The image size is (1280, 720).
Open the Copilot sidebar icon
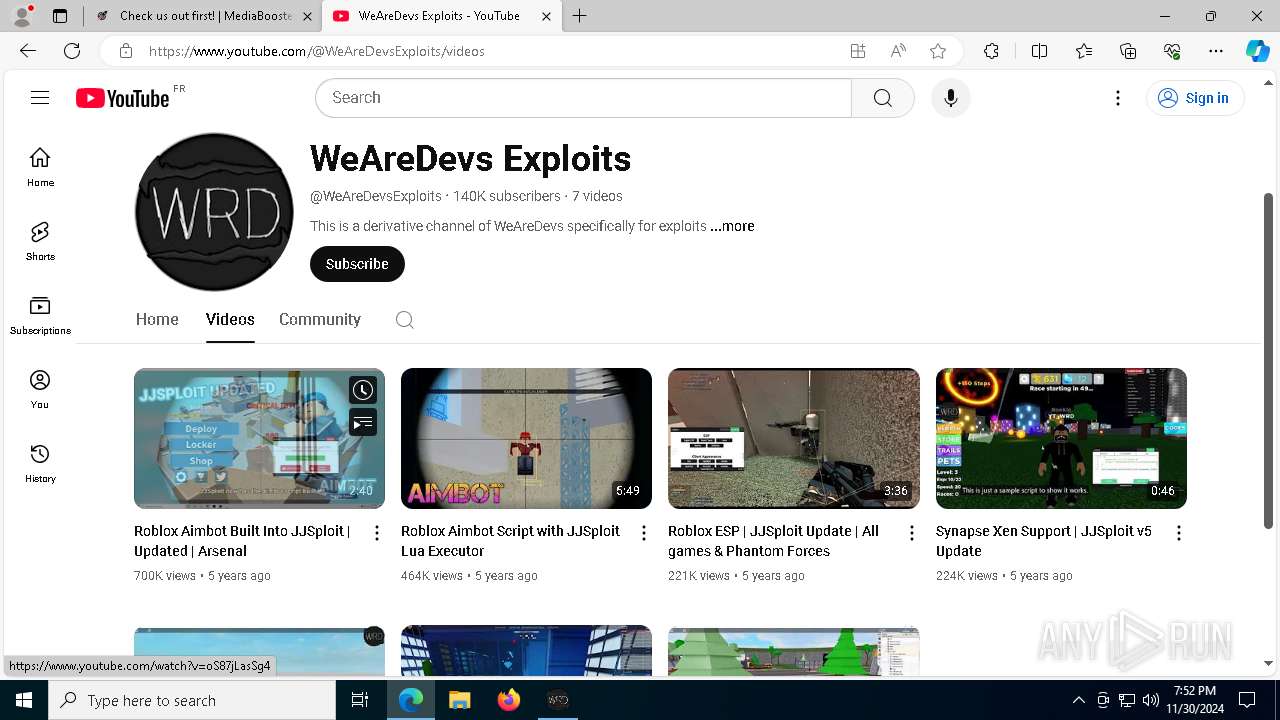click(x=1257, y=51)
